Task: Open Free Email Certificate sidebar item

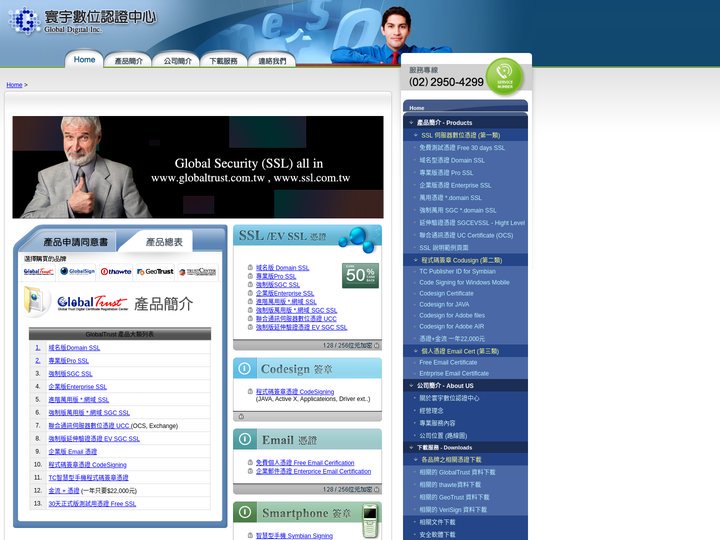Action: tap(448, 362)
